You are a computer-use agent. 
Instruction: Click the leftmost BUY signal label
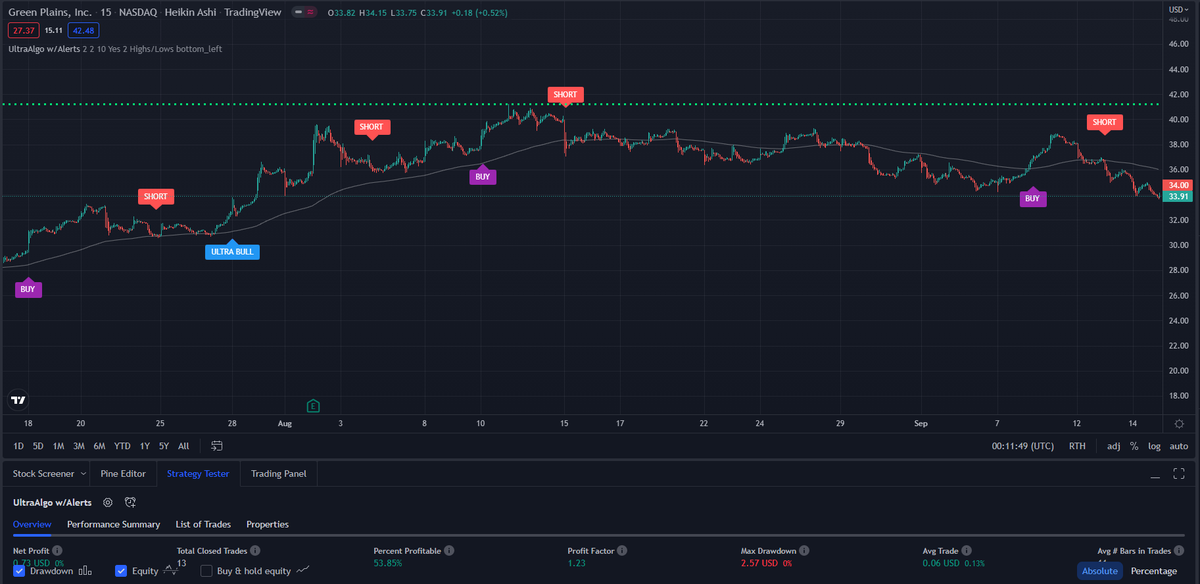coord(28,288)
